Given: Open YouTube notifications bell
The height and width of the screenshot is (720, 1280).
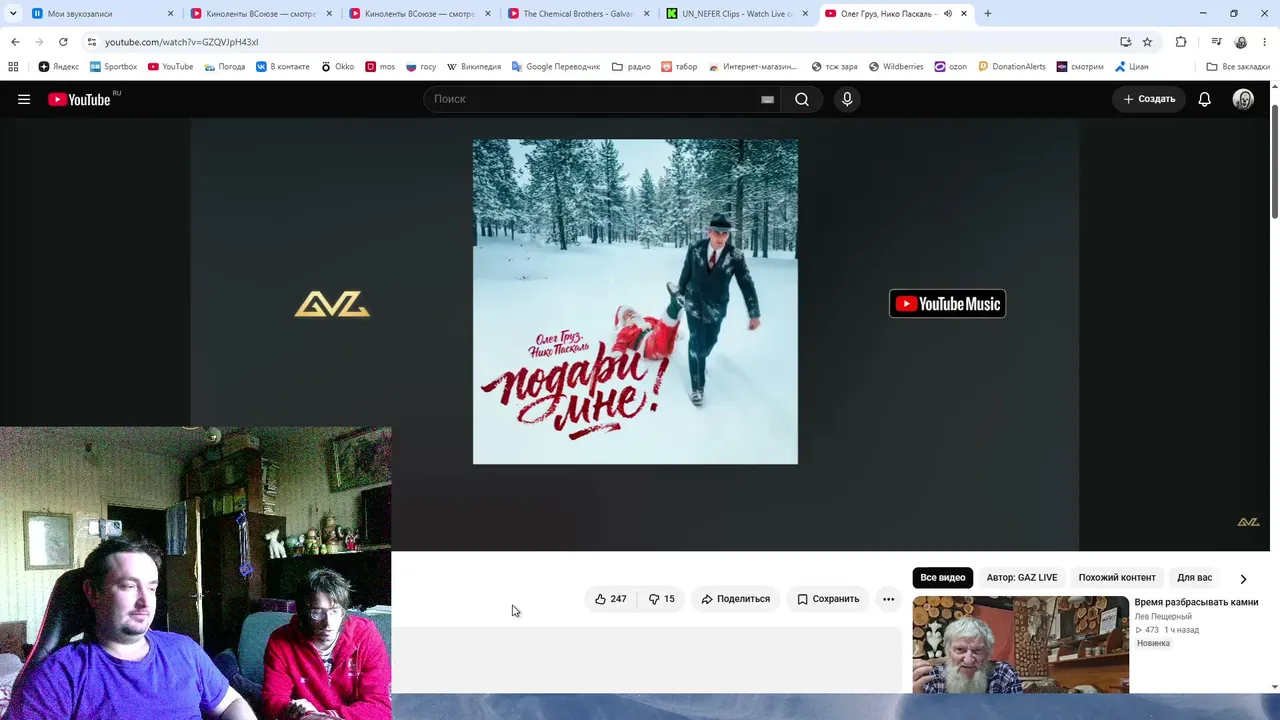Looking at the screenshot, I should (x=1205, y=99).
